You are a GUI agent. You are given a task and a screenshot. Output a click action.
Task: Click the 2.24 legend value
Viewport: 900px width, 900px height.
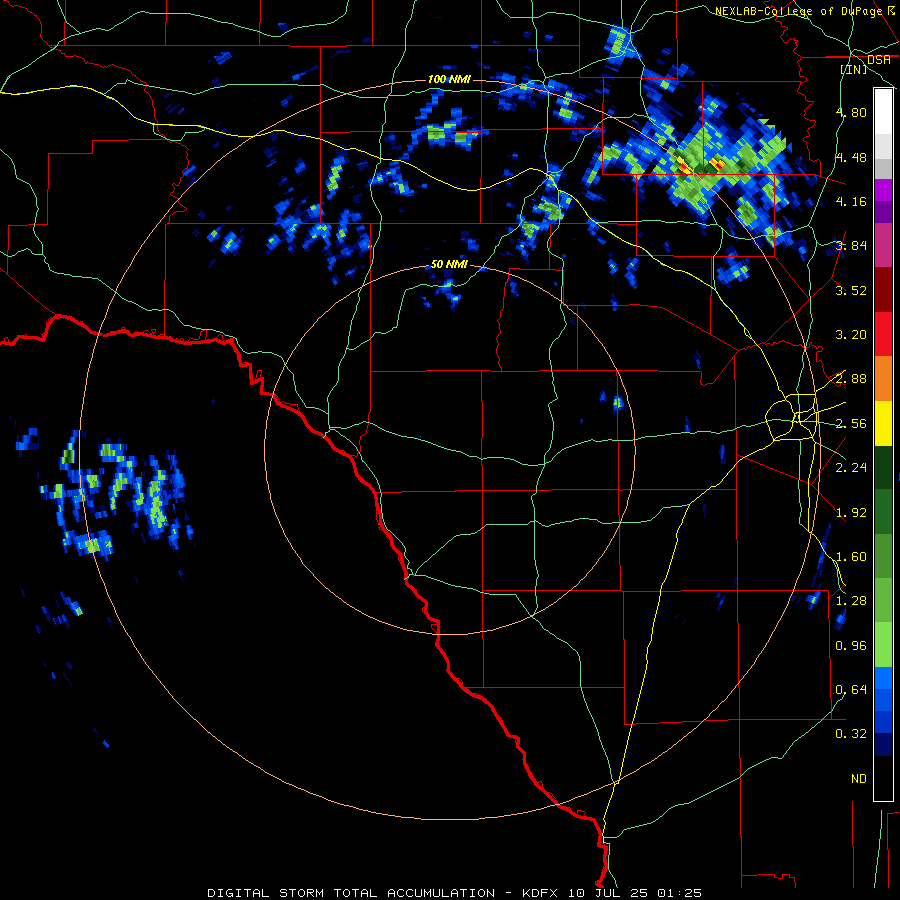click(x=851, y=468)
